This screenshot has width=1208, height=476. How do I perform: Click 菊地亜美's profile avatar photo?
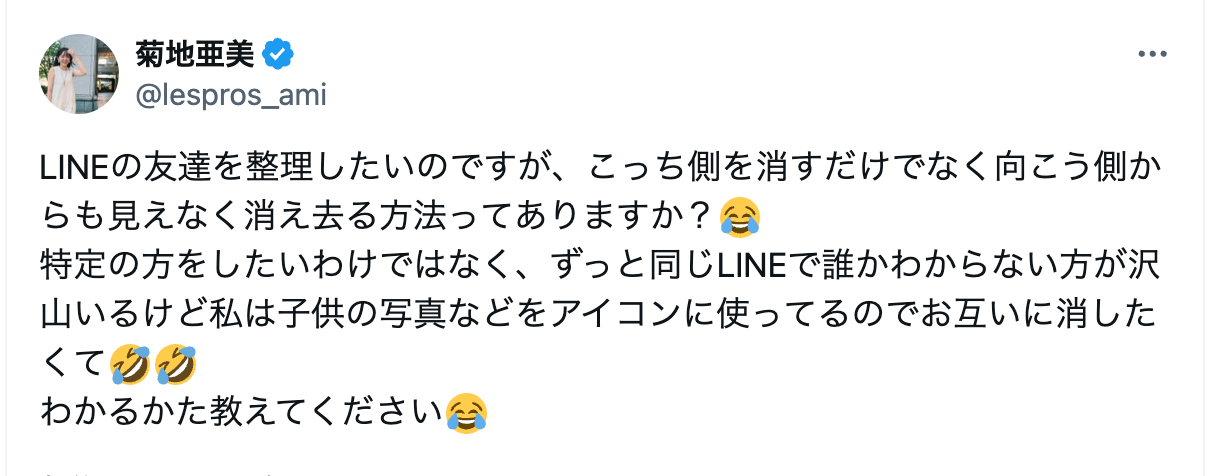coord(79,73)
